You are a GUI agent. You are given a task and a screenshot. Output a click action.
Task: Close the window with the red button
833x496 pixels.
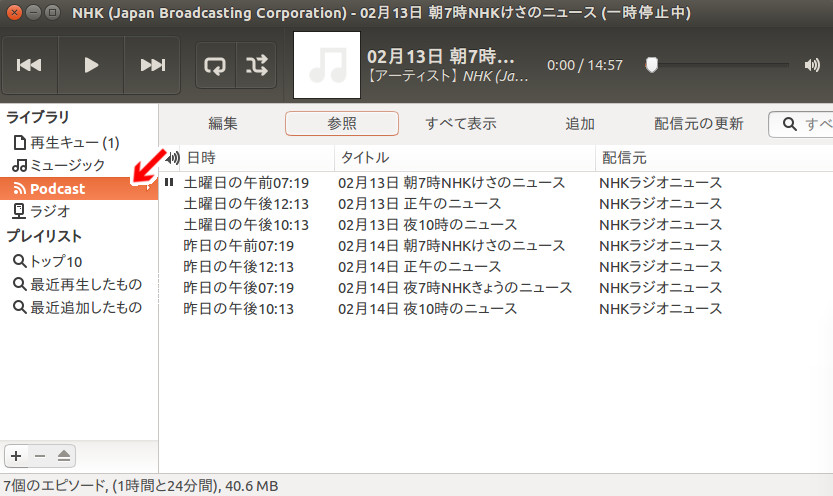click(x=14, y=12)
